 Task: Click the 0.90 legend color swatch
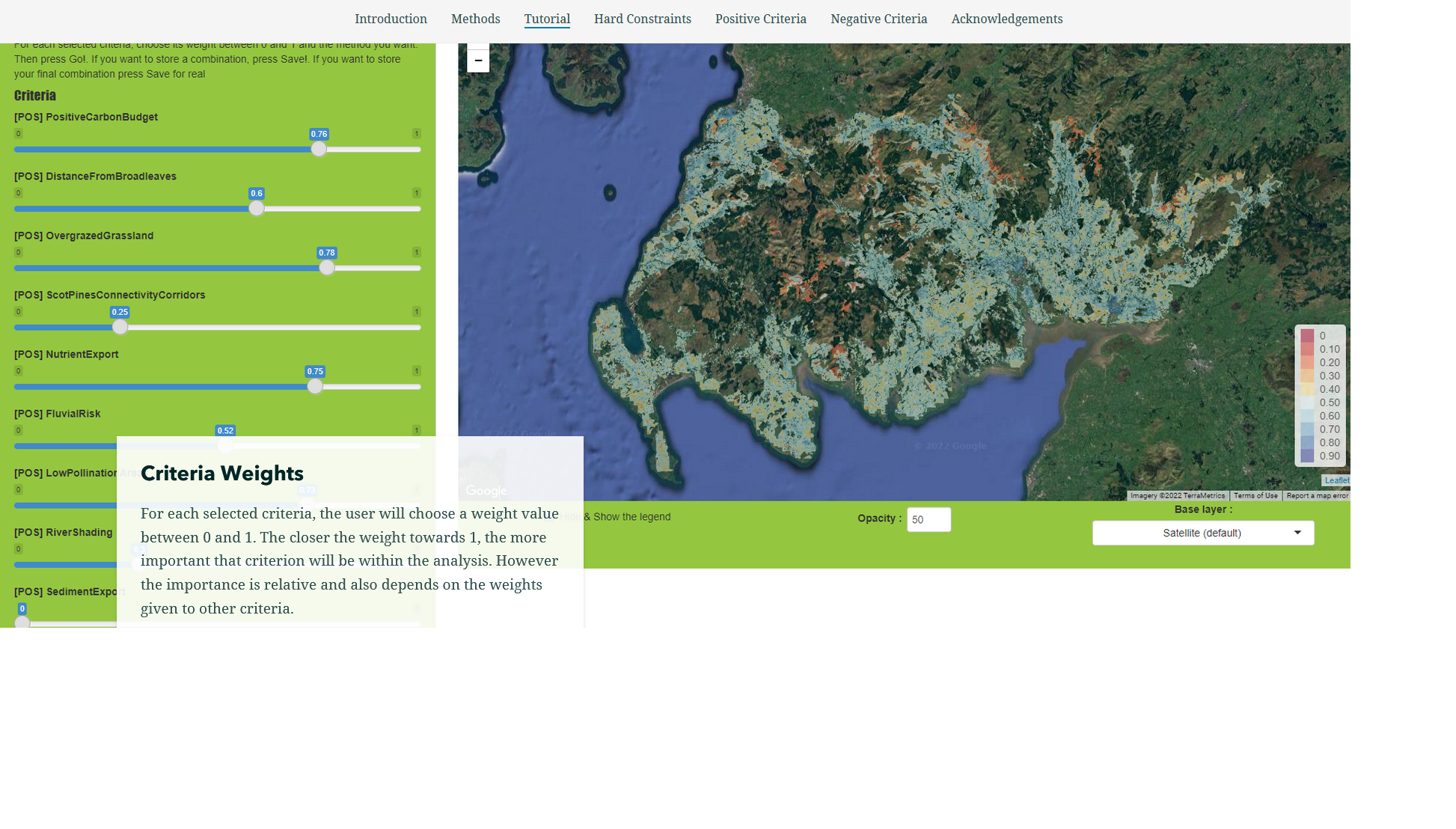pyautogui.click(x=1307, y=456)
